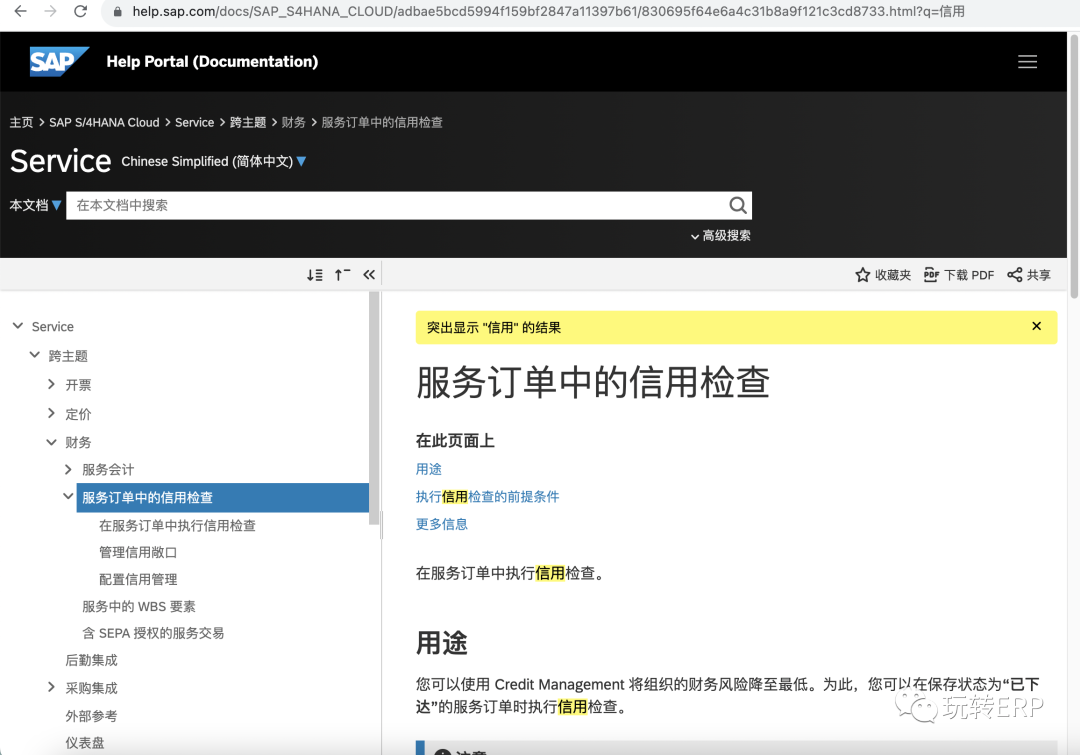Select 含 SEPA 授权的服务交易 in tree
Viewport: 1080px width, 755px height.
(153, 633)
